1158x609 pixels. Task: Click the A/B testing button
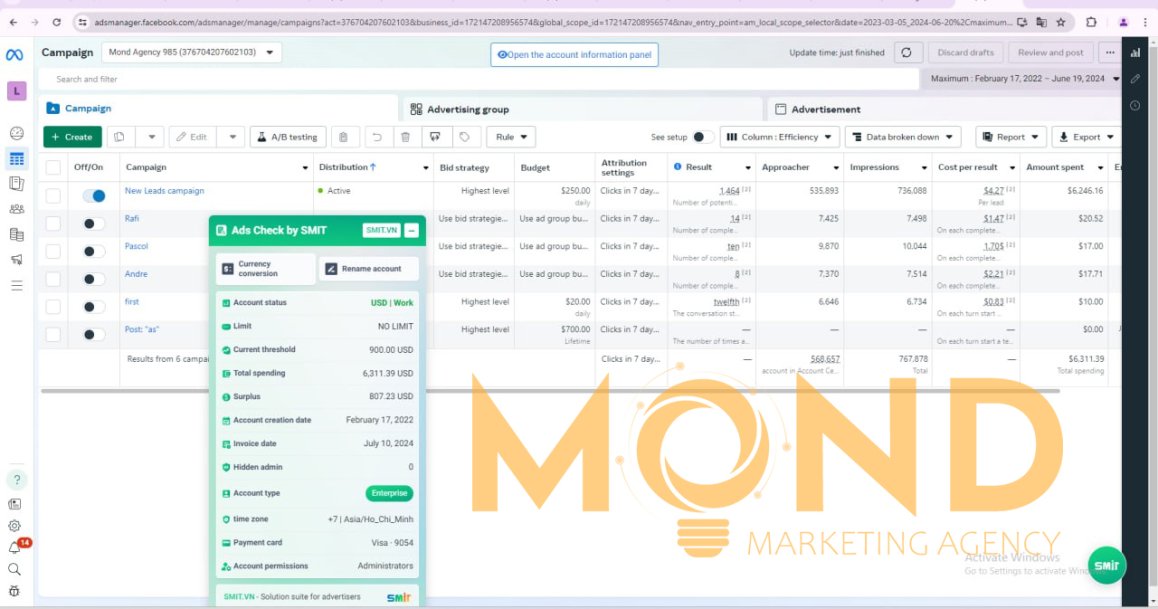point(288,137)
